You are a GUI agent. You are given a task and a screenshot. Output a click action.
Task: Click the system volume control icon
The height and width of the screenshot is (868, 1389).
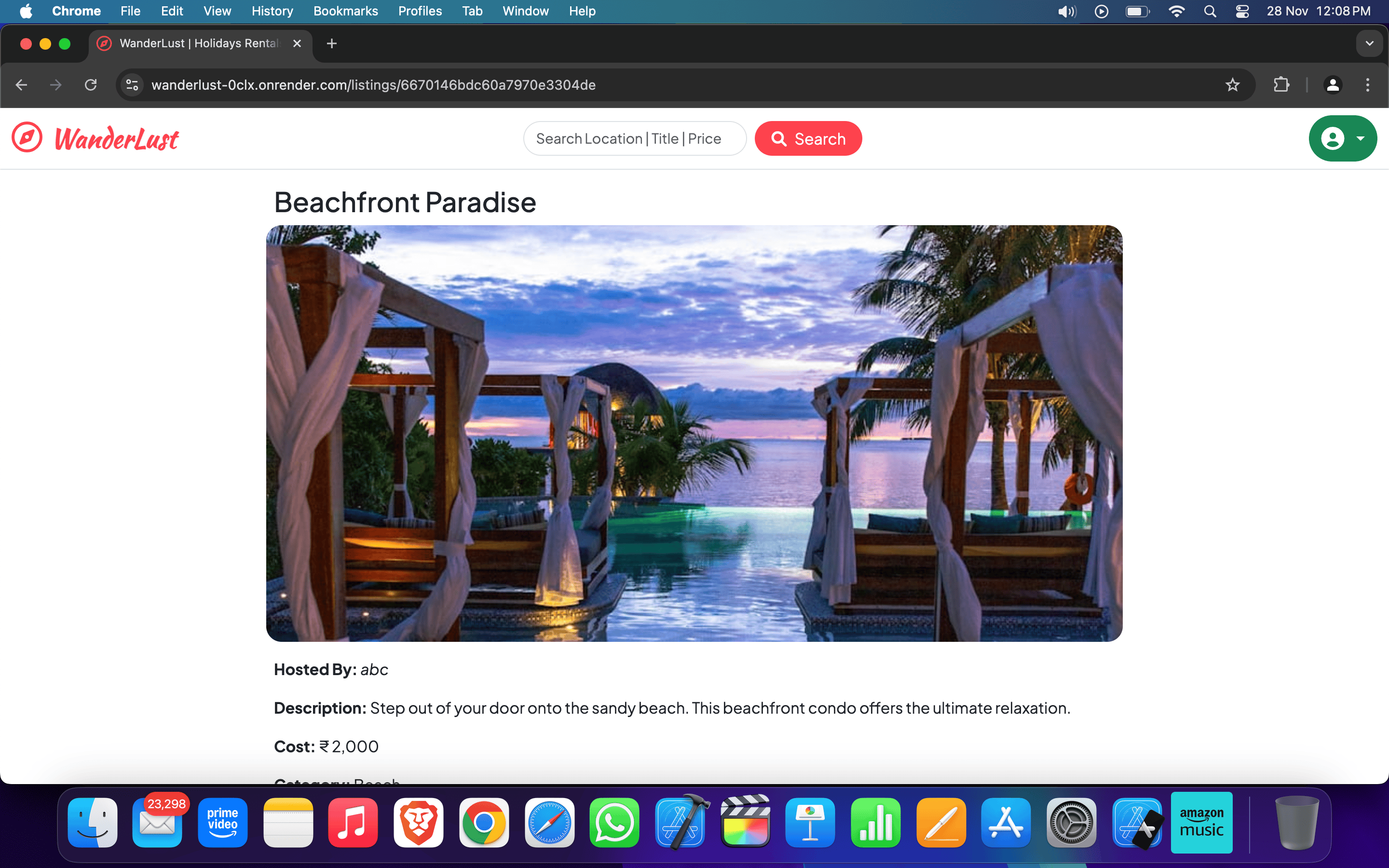[1066, 11]
